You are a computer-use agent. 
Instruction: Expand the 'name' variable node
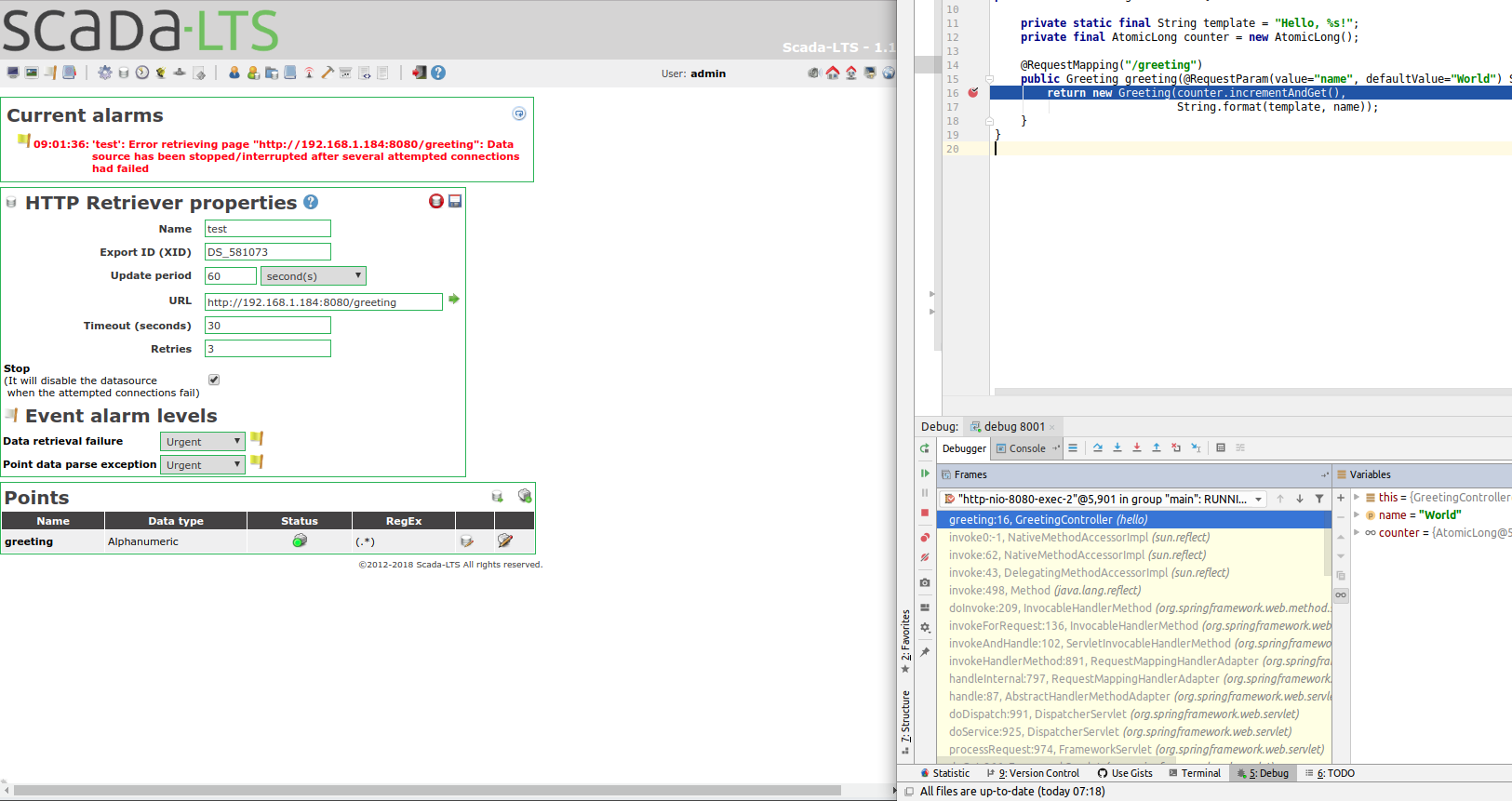coord(1357,514)
